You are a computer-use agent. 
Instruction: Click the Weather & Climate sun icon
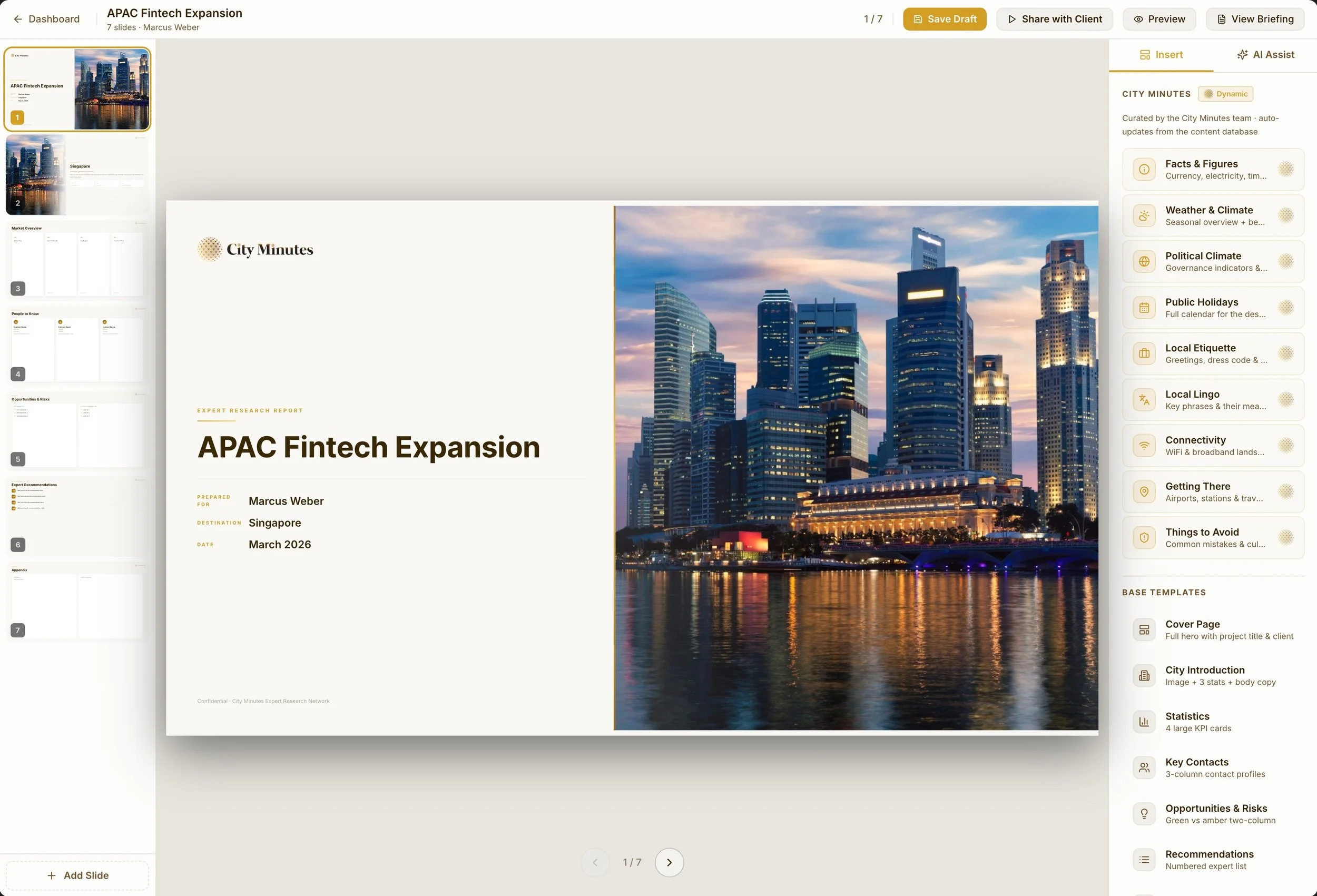point(1144,216)
